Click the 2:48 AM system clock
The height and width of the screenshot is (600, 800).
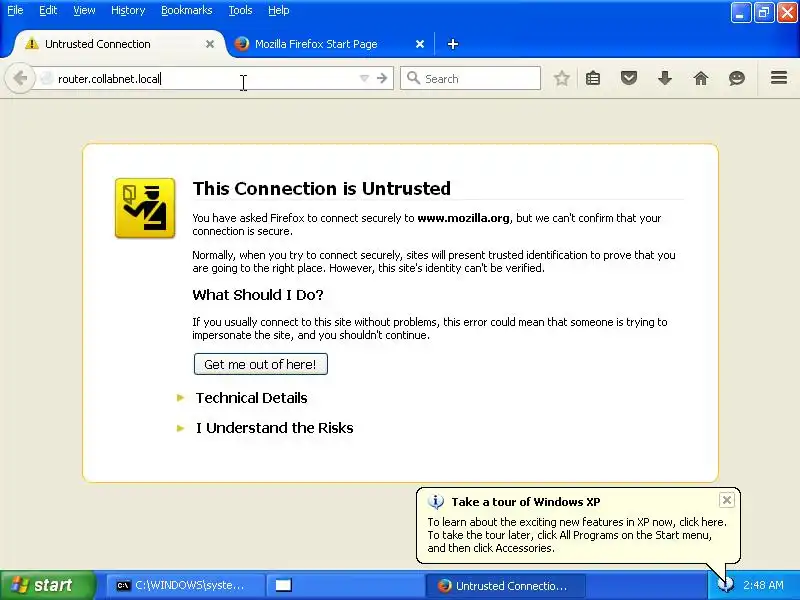coord(763,585)
